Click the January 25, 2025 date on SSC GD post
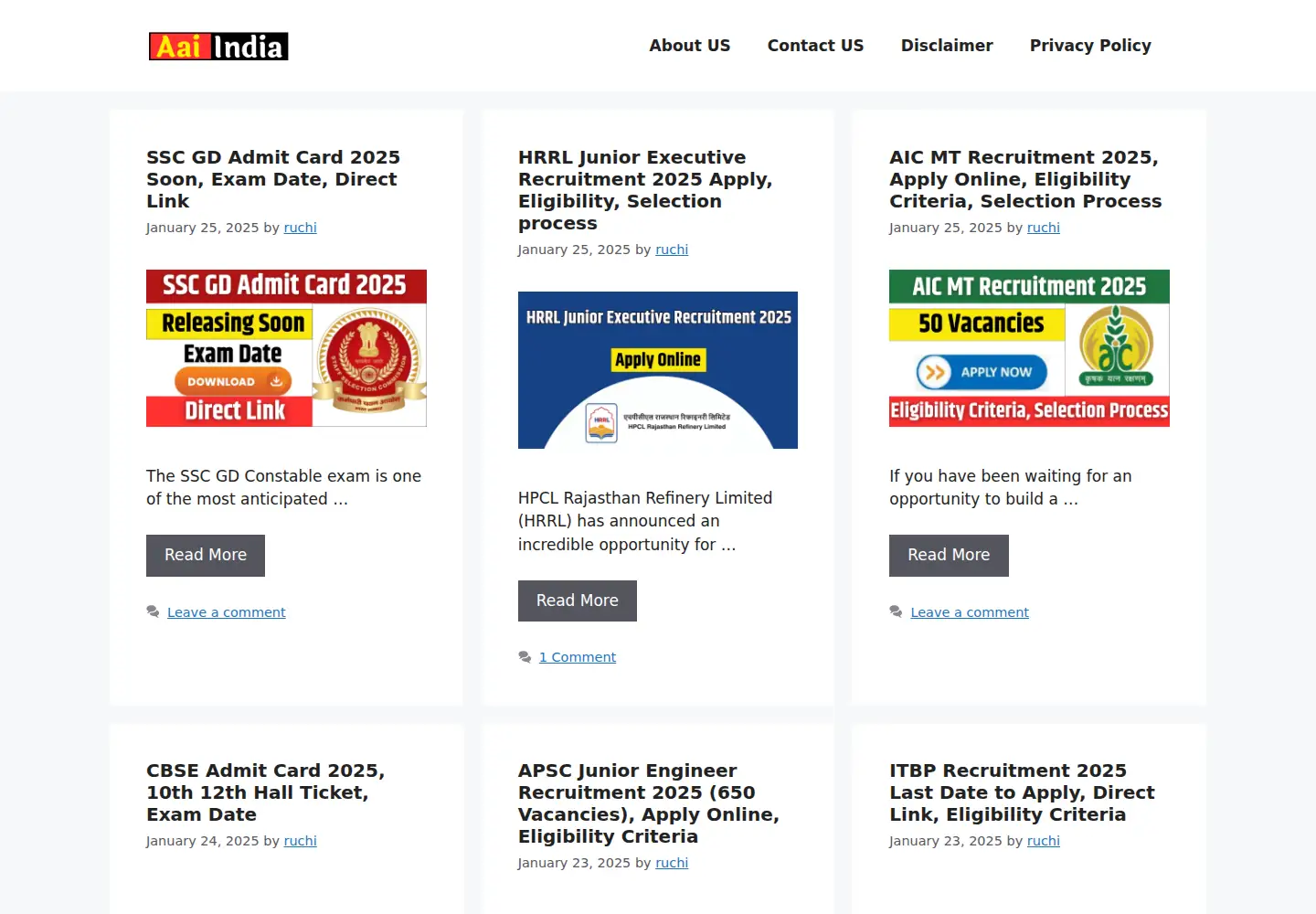Viewport: 1316px width, 914px height. (203, 228)
